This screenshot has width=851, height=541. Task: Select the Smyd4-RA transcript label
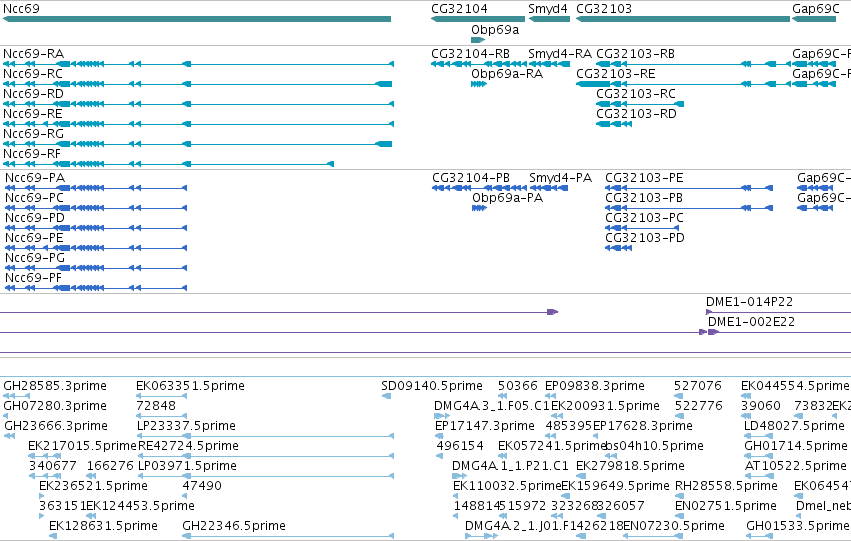coord(560,54)
